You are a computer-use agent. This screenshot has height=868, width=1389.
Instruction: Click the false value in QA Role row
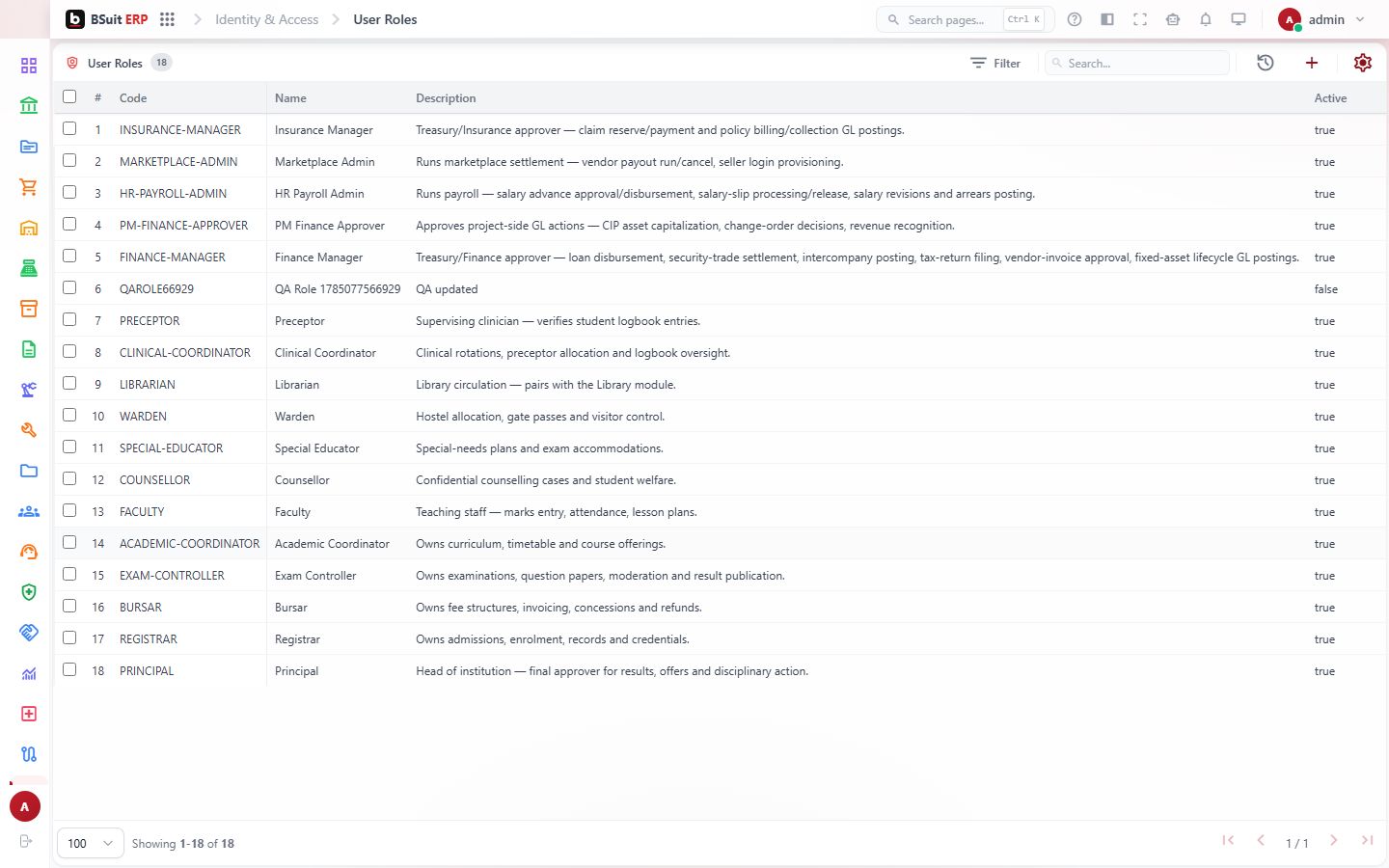point(1326,289)
